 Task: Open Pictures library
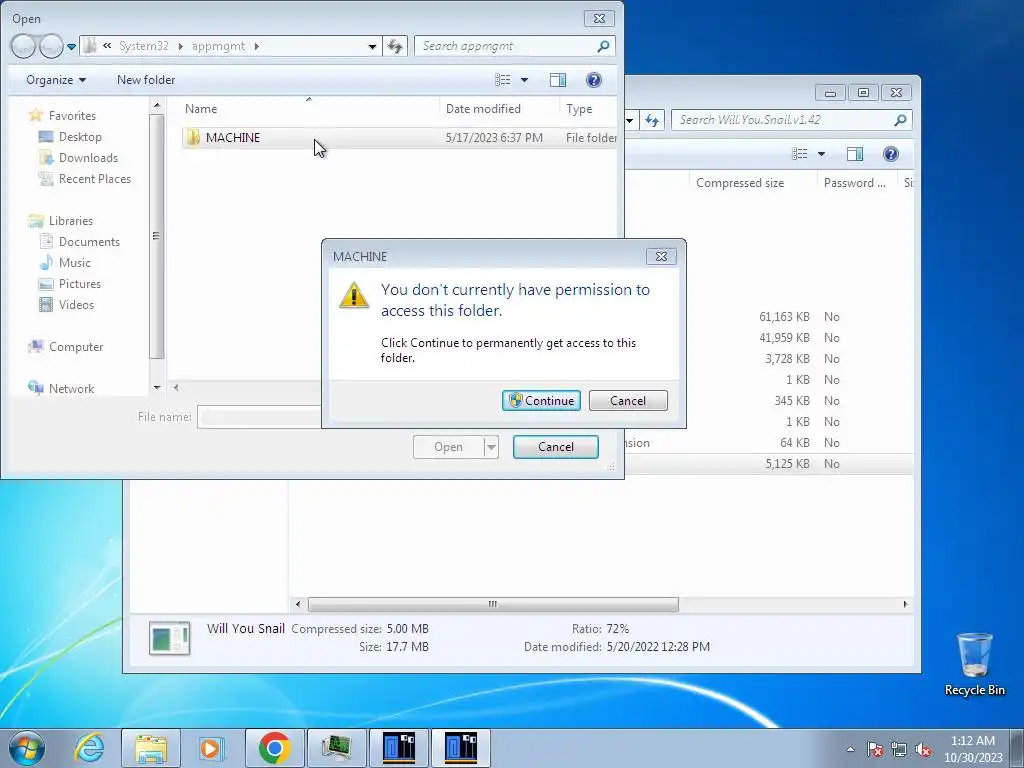tap(80, 283)
